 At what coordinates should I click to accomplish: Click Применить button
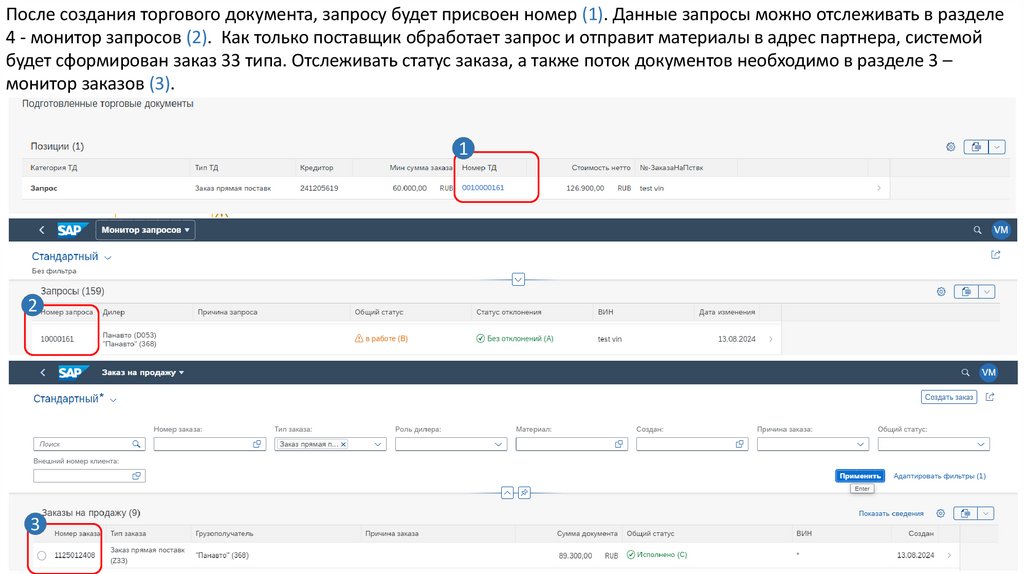point(860,476)
